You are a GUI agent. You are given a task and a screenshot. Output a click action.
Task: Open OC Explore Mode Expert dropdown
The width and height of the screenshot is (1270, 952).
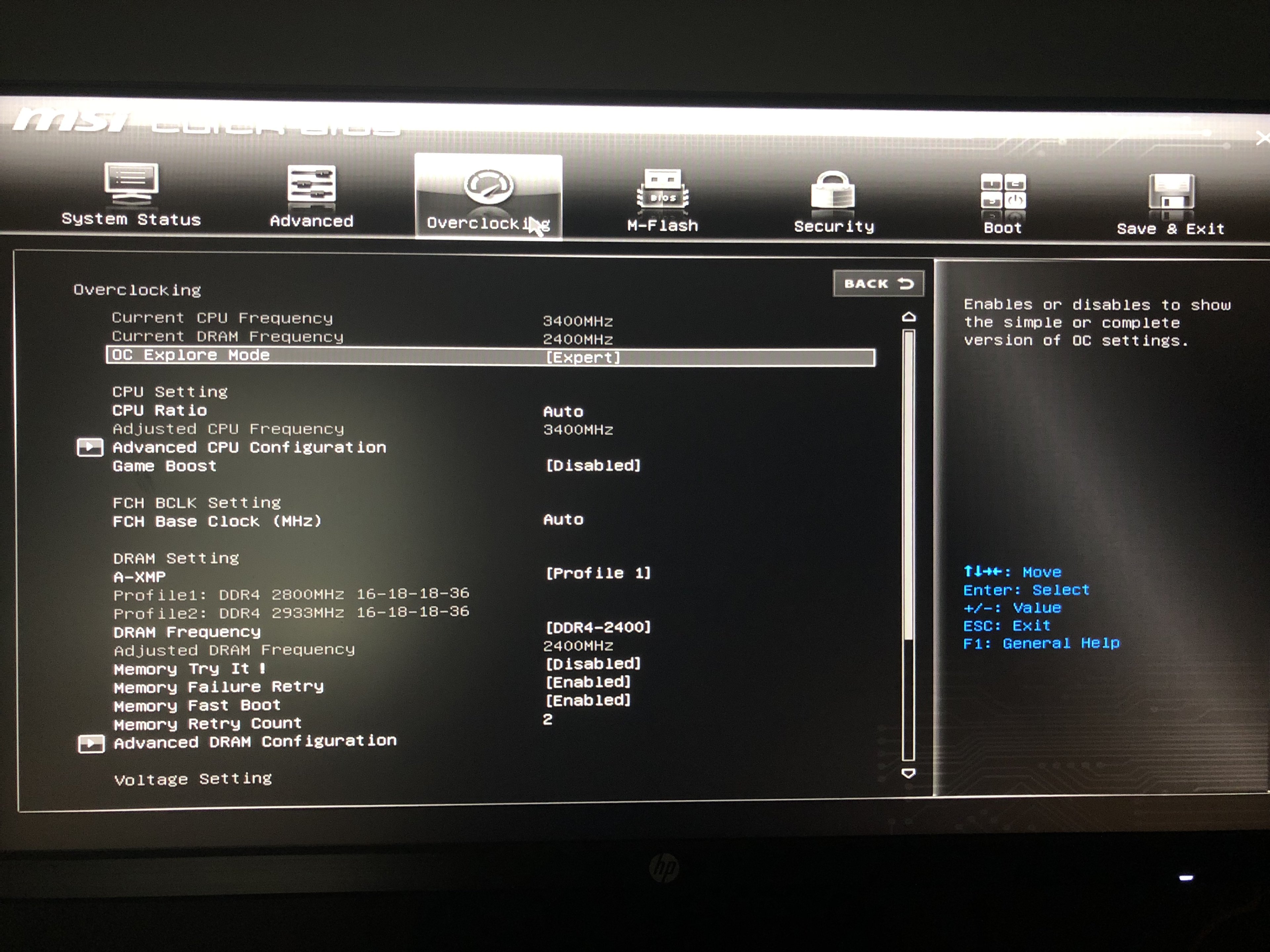[x=583, y=358]
